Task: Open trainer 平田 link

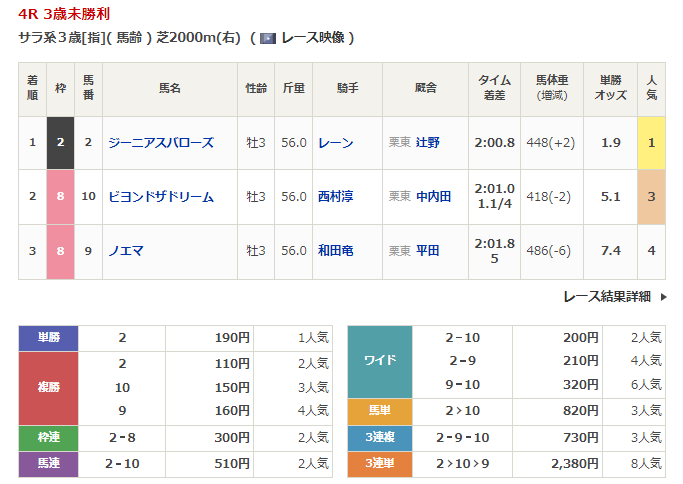Action: (x=428, y=251)
